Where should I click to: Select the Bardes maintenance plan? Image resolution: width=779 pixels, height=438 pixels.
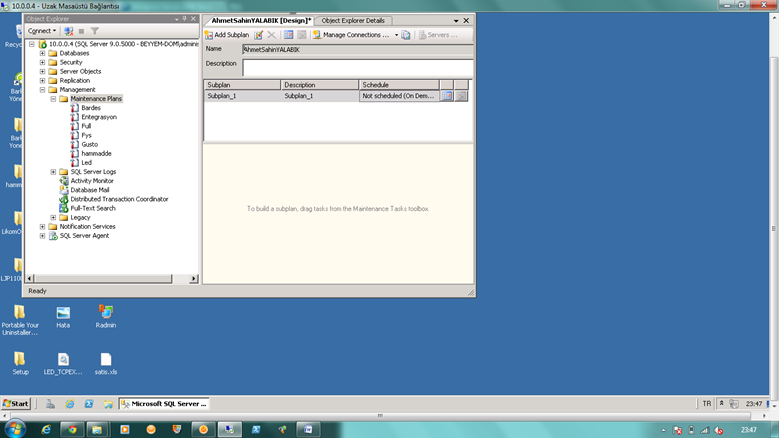pyautogui.click(x=91, y=108)
